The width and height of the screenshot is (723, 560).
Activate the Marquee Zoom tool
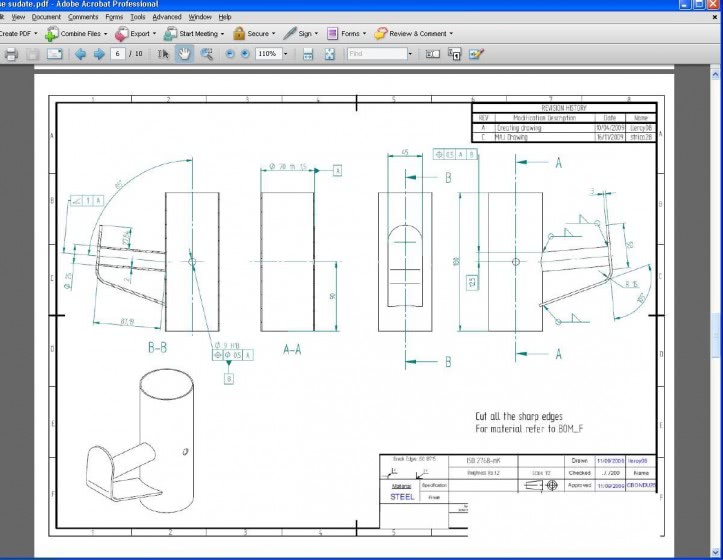[x=207, y=54]
